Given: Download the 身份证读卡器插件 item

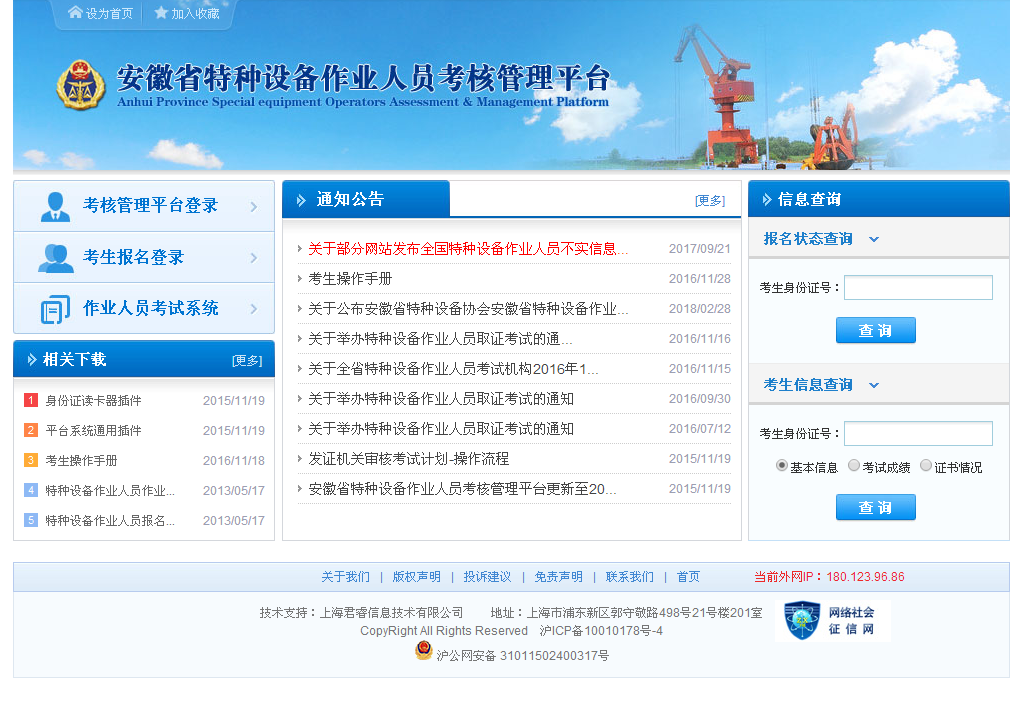Looking at the screenshot, I should 93,401.
